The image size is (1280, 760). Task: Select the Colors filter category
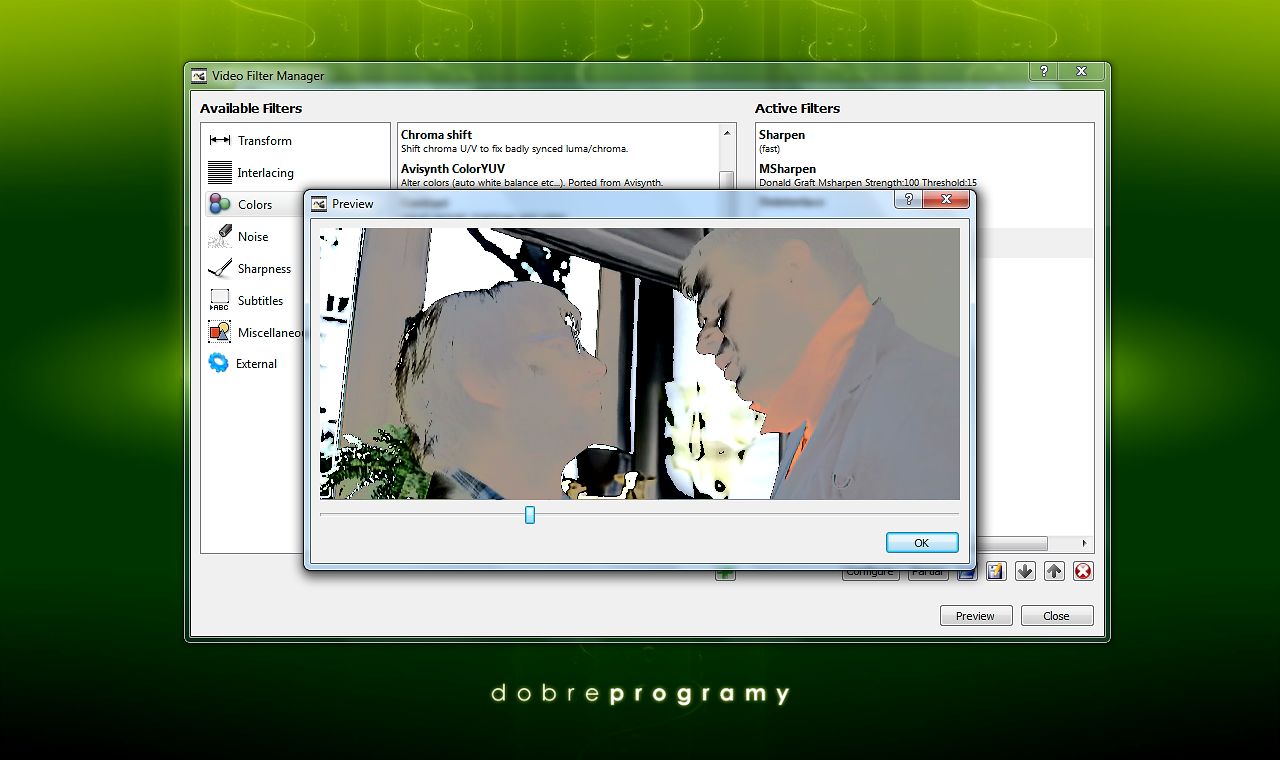click(x=255, y=205)
